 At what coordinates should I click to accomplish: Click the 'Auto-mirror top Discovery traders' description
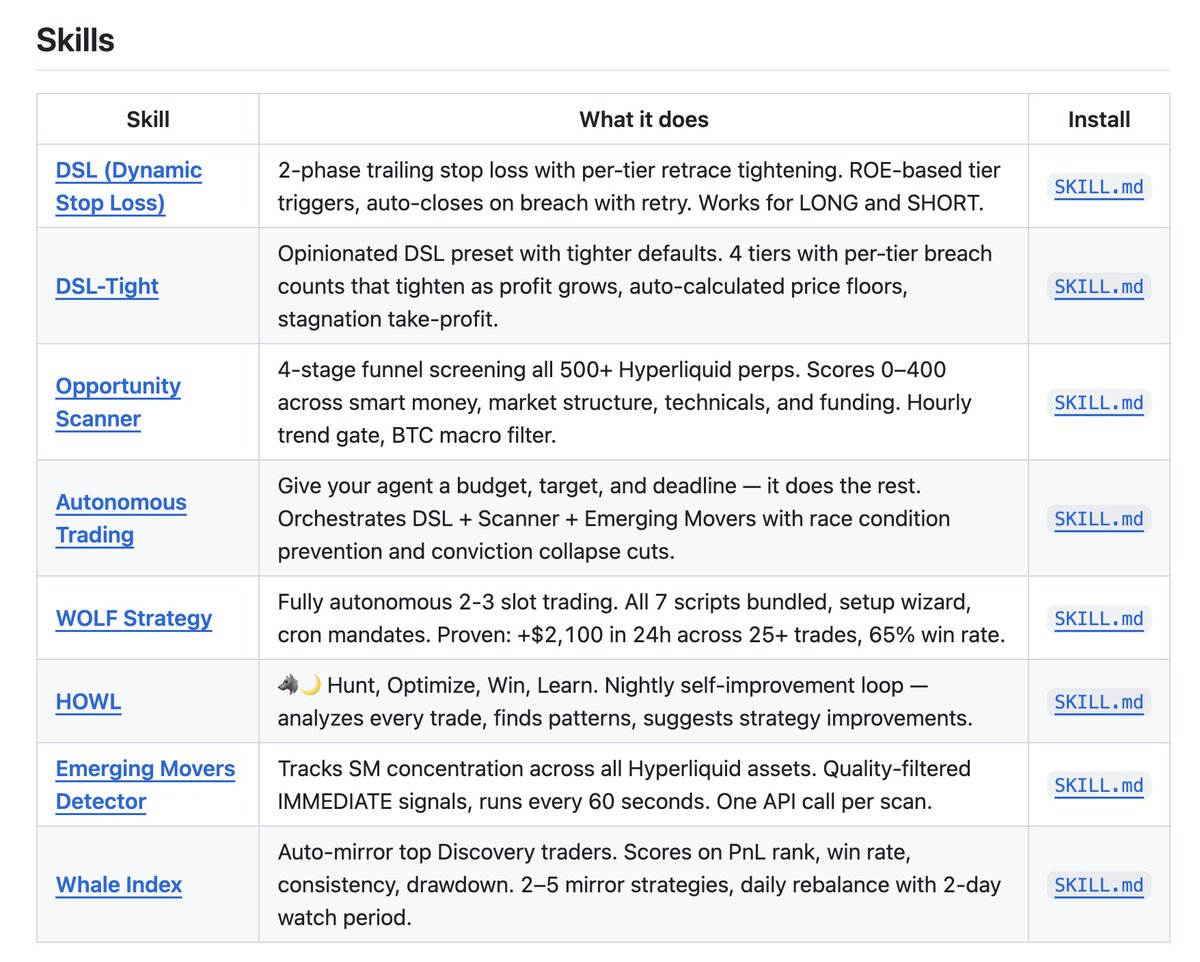(640, 884)
